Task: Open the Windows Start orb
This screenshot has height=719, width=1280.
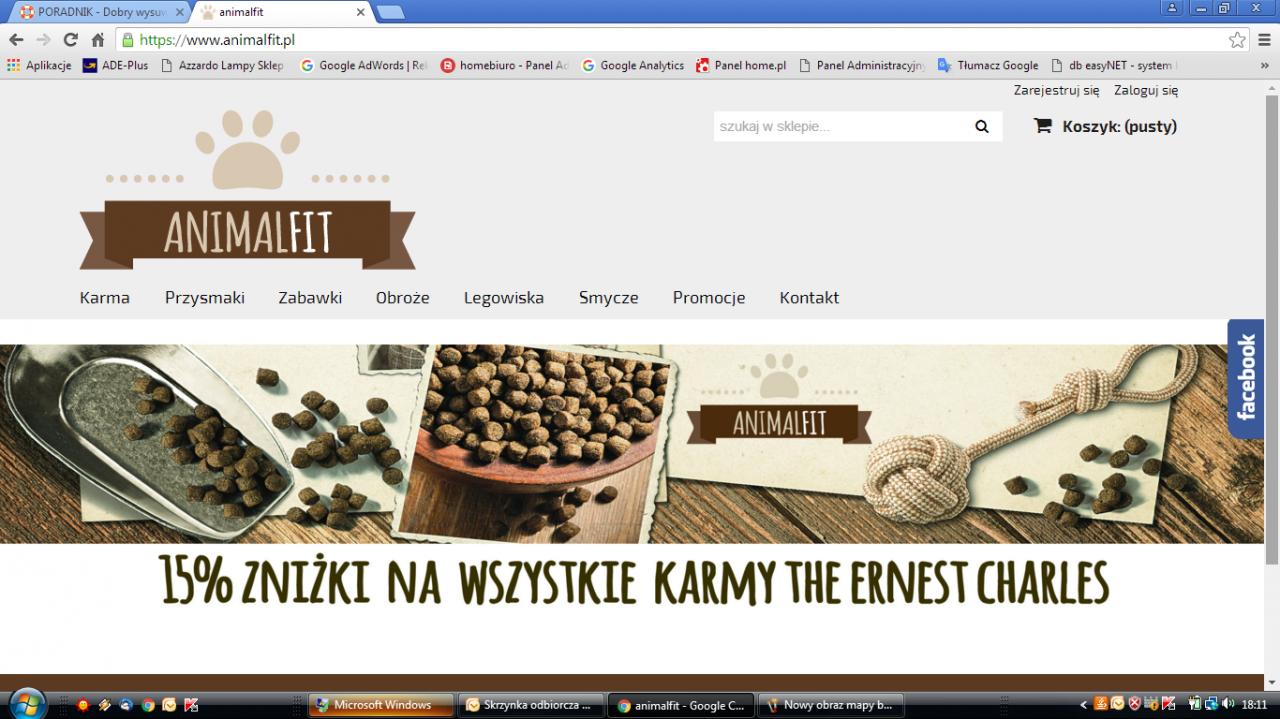Action: (26, 703)
